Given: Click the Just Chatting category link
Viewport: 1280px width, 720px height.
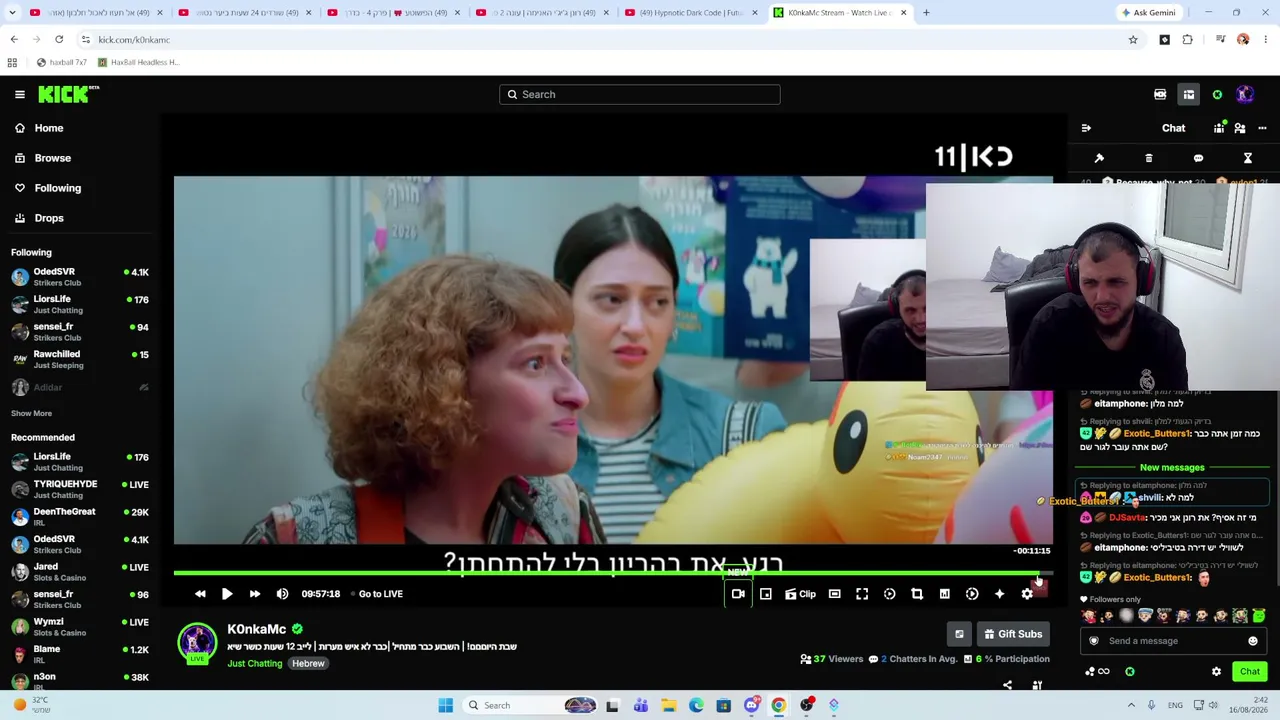Looking at the screenshot, I should (x=255, y=663).
